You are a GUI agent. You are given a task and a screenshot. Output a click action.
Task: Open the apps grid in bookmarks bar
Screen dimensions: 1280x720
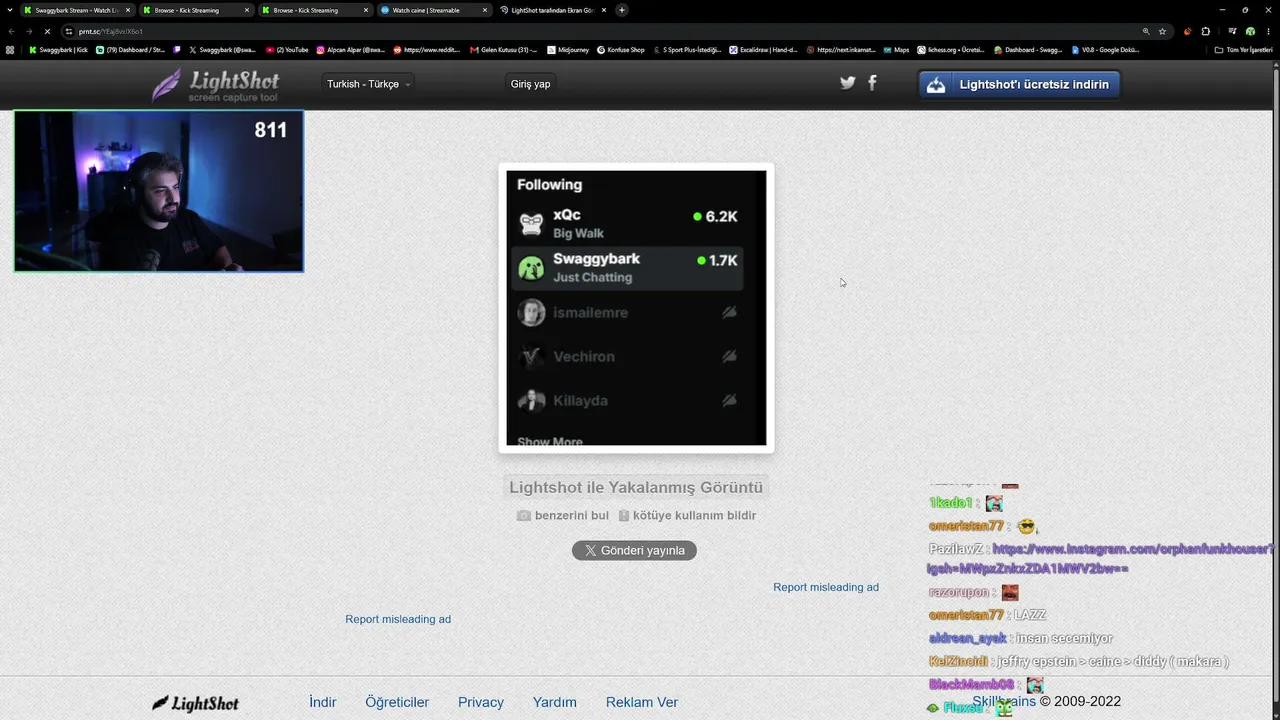[x=10, y=50]
